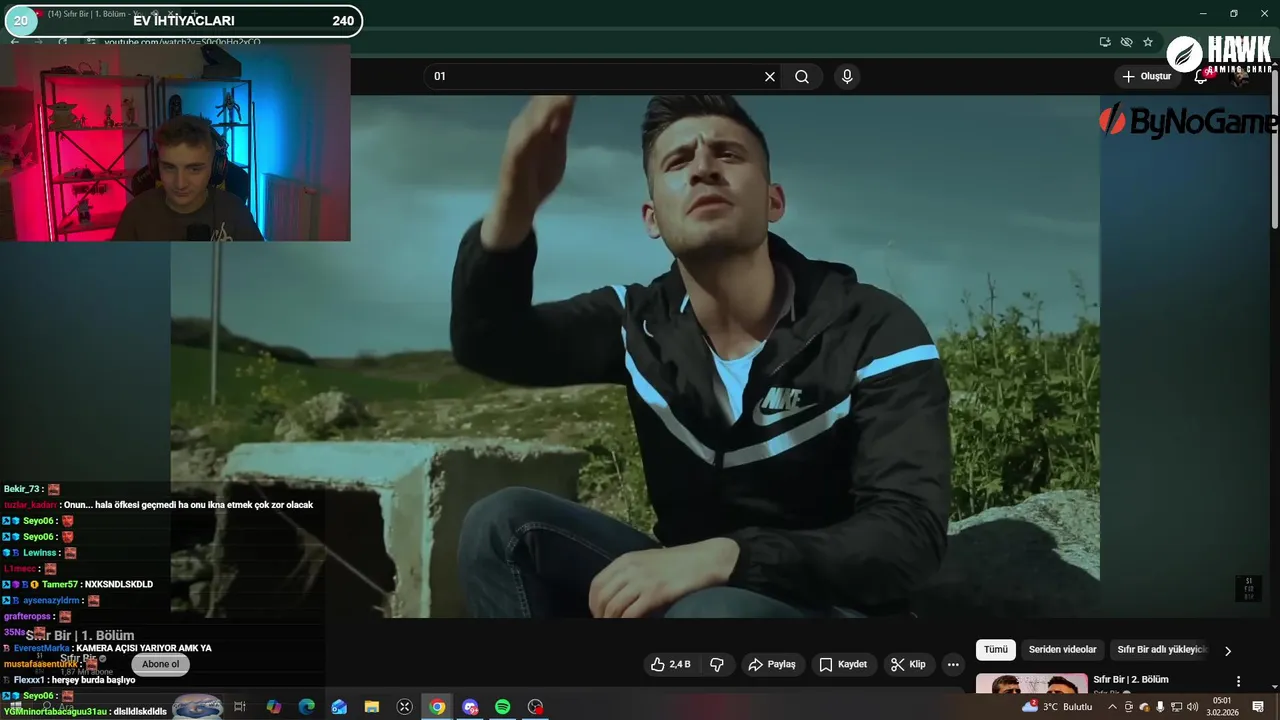Open Discord from the taskbar
This screenshot has width=1280, height=720.
(x=470, y=707)
